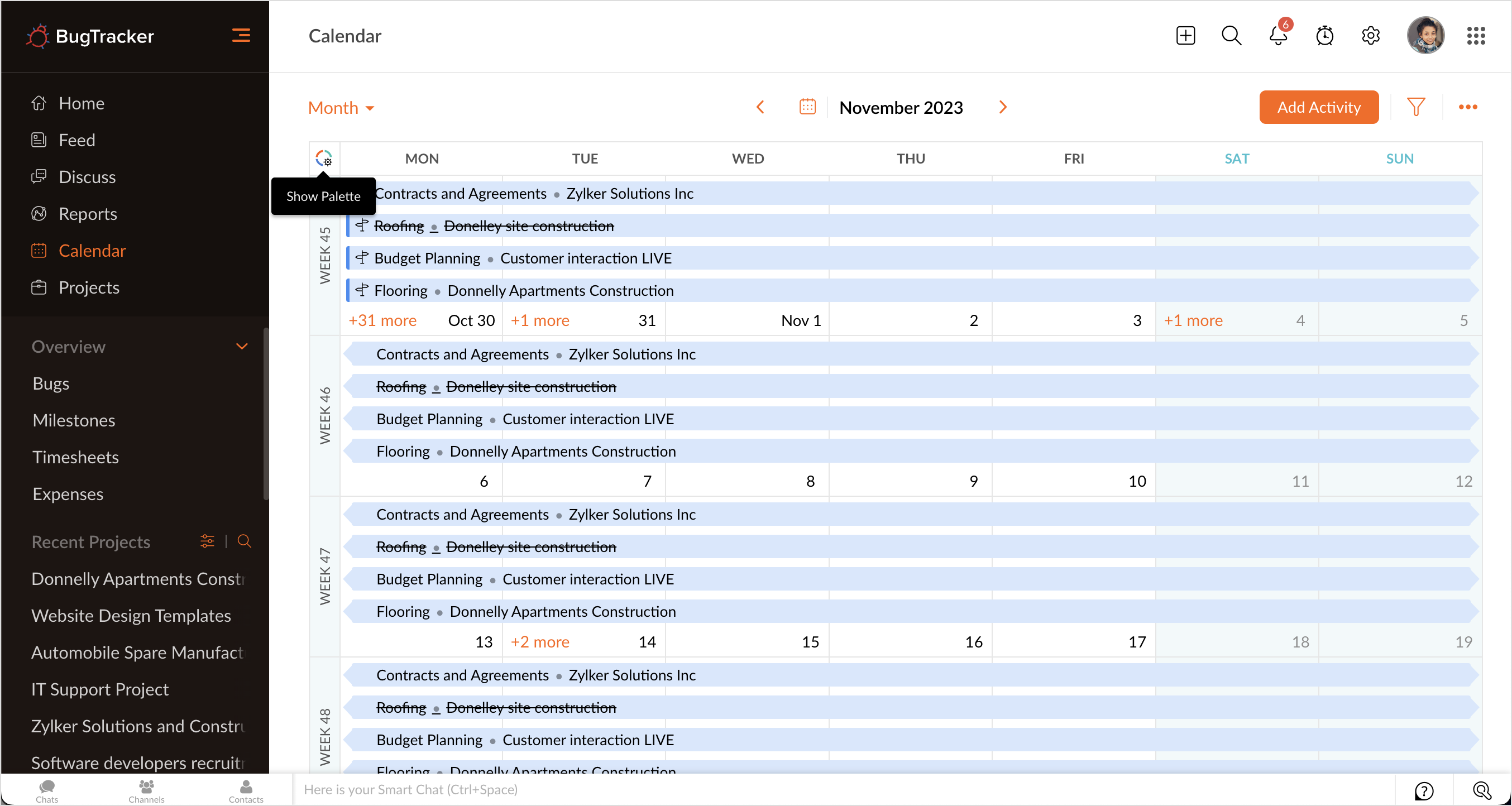Open the search magnifier in header

click(1231, 36)
